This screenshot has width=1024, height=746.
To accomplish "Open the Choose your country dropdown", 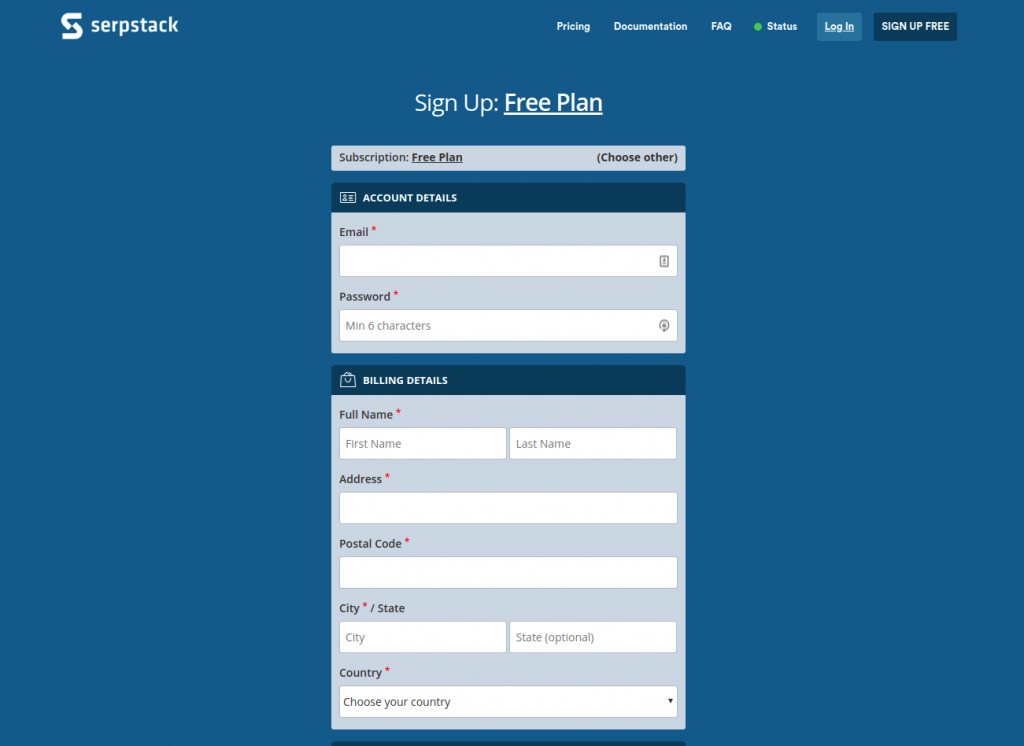I will coord(508,701).
